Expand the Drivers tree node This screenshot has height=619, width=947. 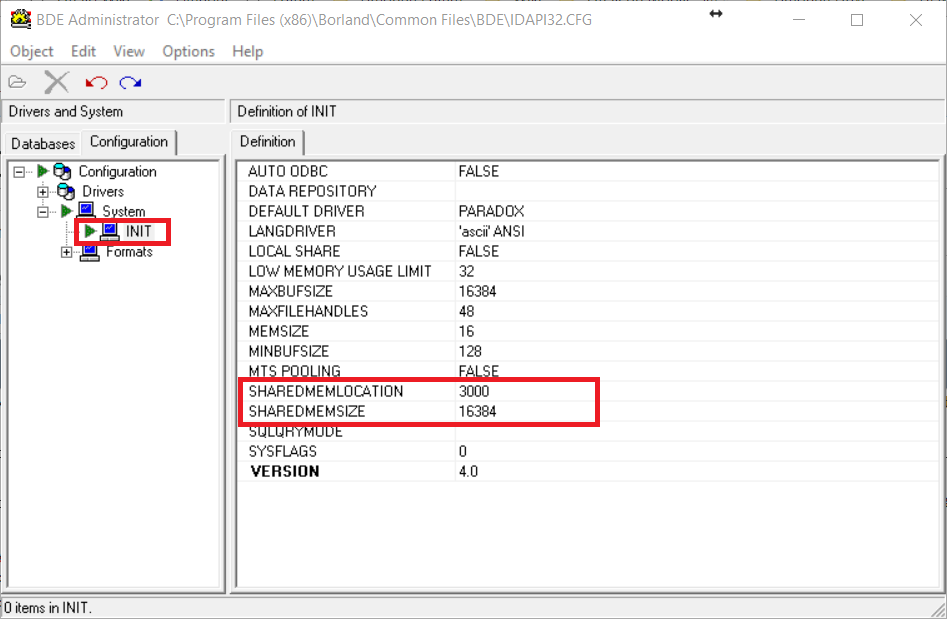(42, 192)
